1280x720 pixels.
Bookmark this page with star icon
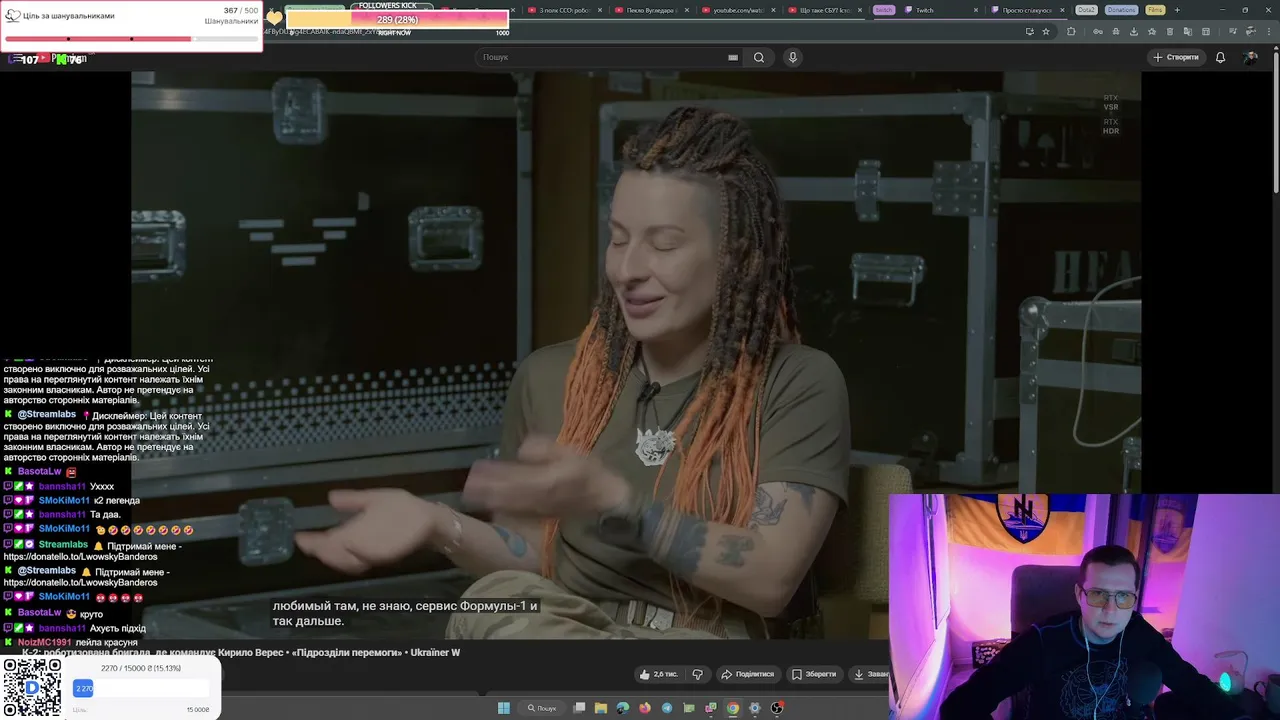1046,31
